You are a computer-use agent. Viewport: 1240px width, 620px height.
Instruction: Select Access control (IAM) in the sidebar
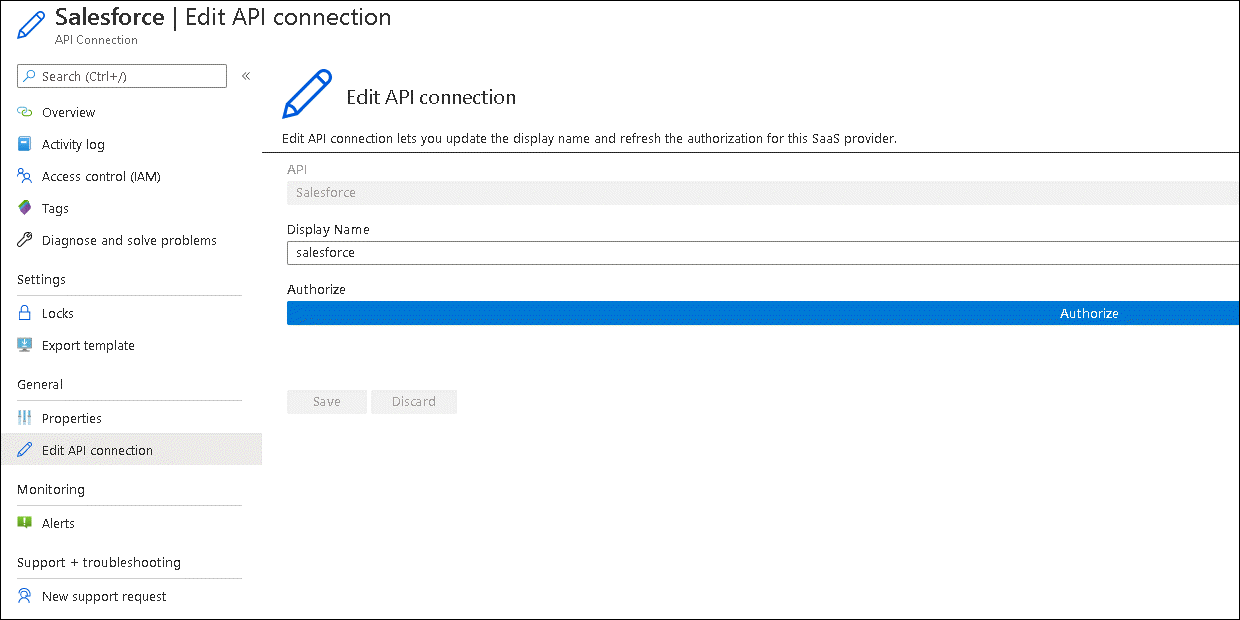coord(101,176)
